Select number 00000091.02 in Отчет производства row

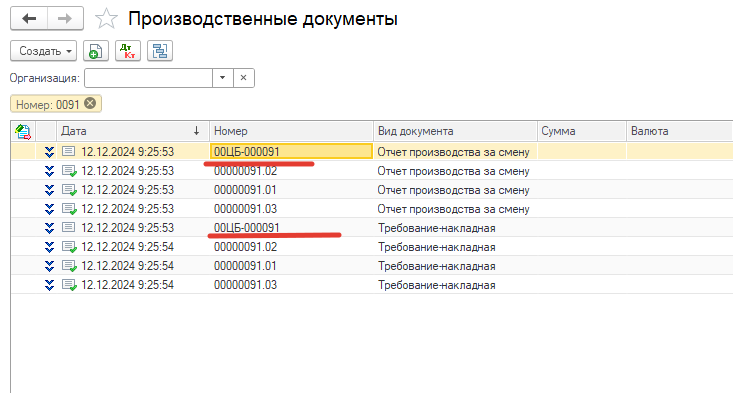(245, 171)
